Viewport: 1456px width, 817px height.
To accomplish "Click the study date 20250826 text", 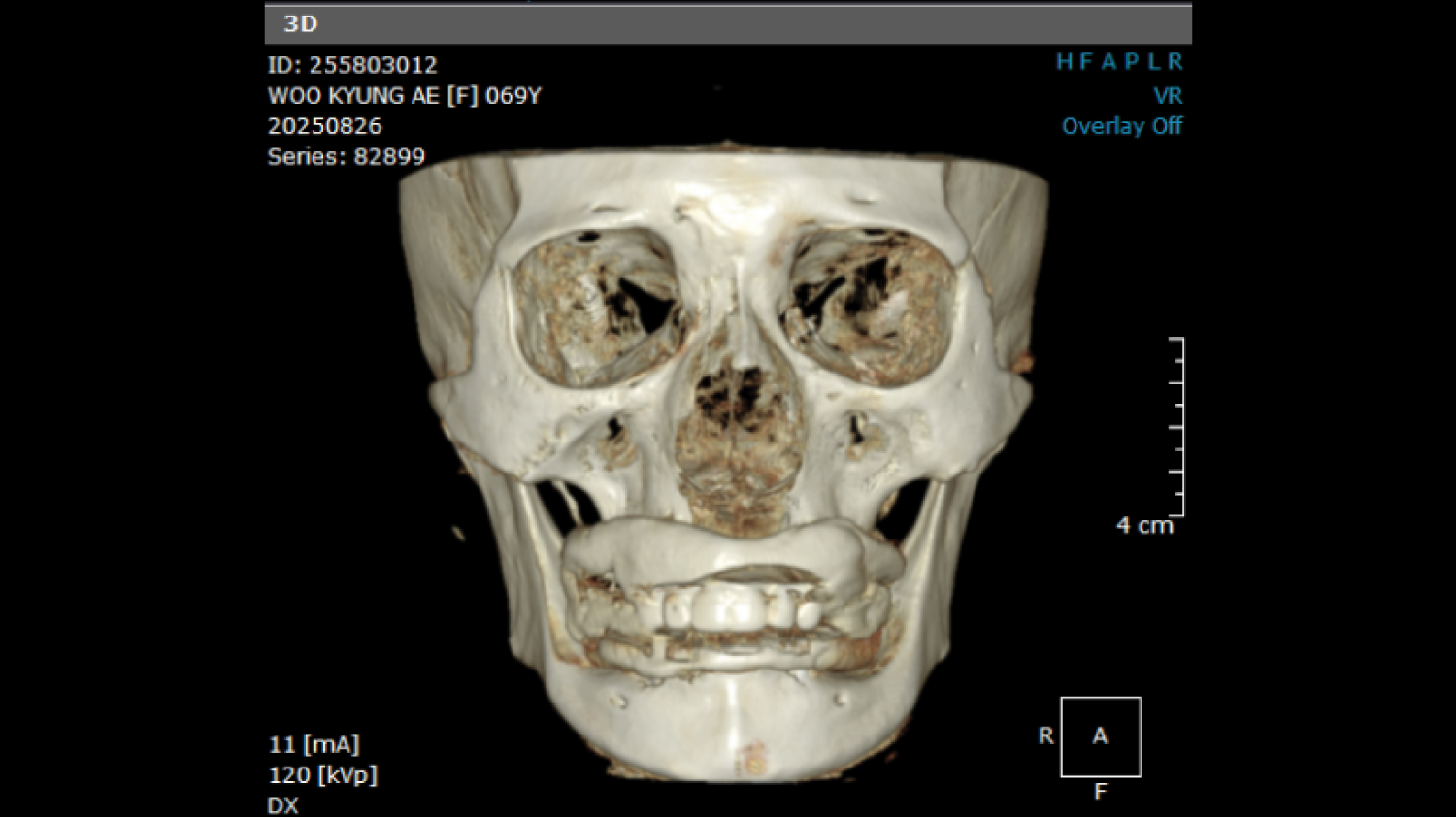I will pos(325,126).
